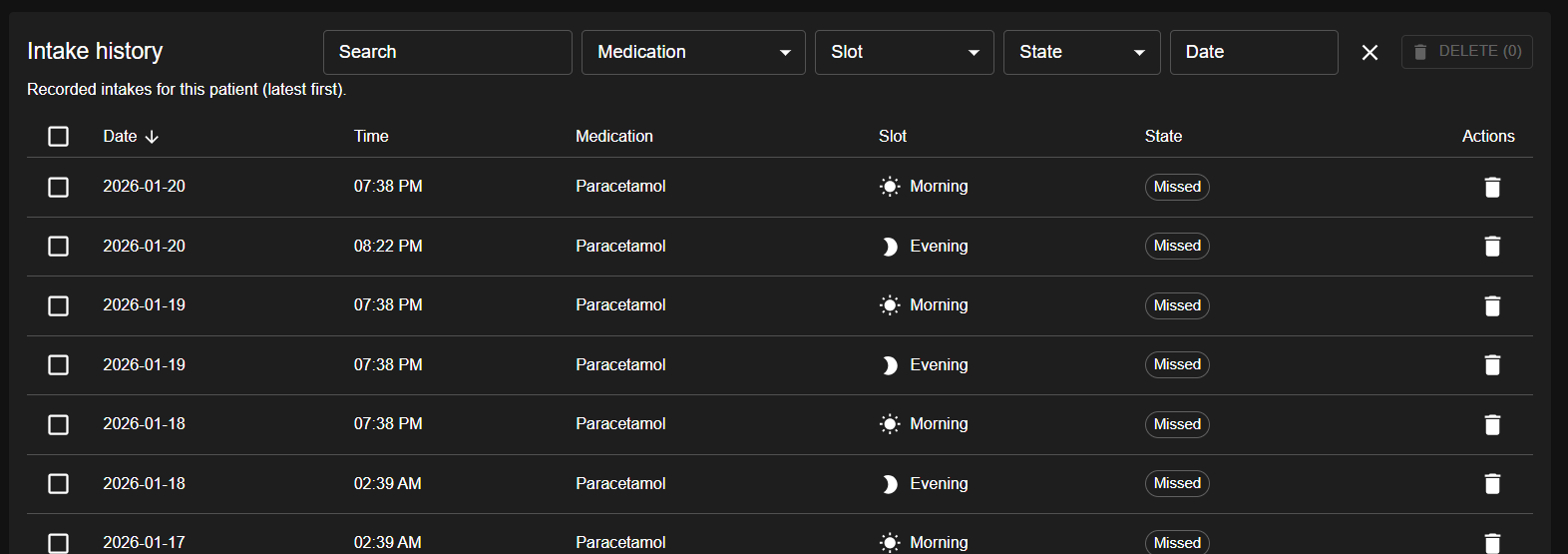Toggle the select-all checkbox in header
1568x554 pixels.
59,137
